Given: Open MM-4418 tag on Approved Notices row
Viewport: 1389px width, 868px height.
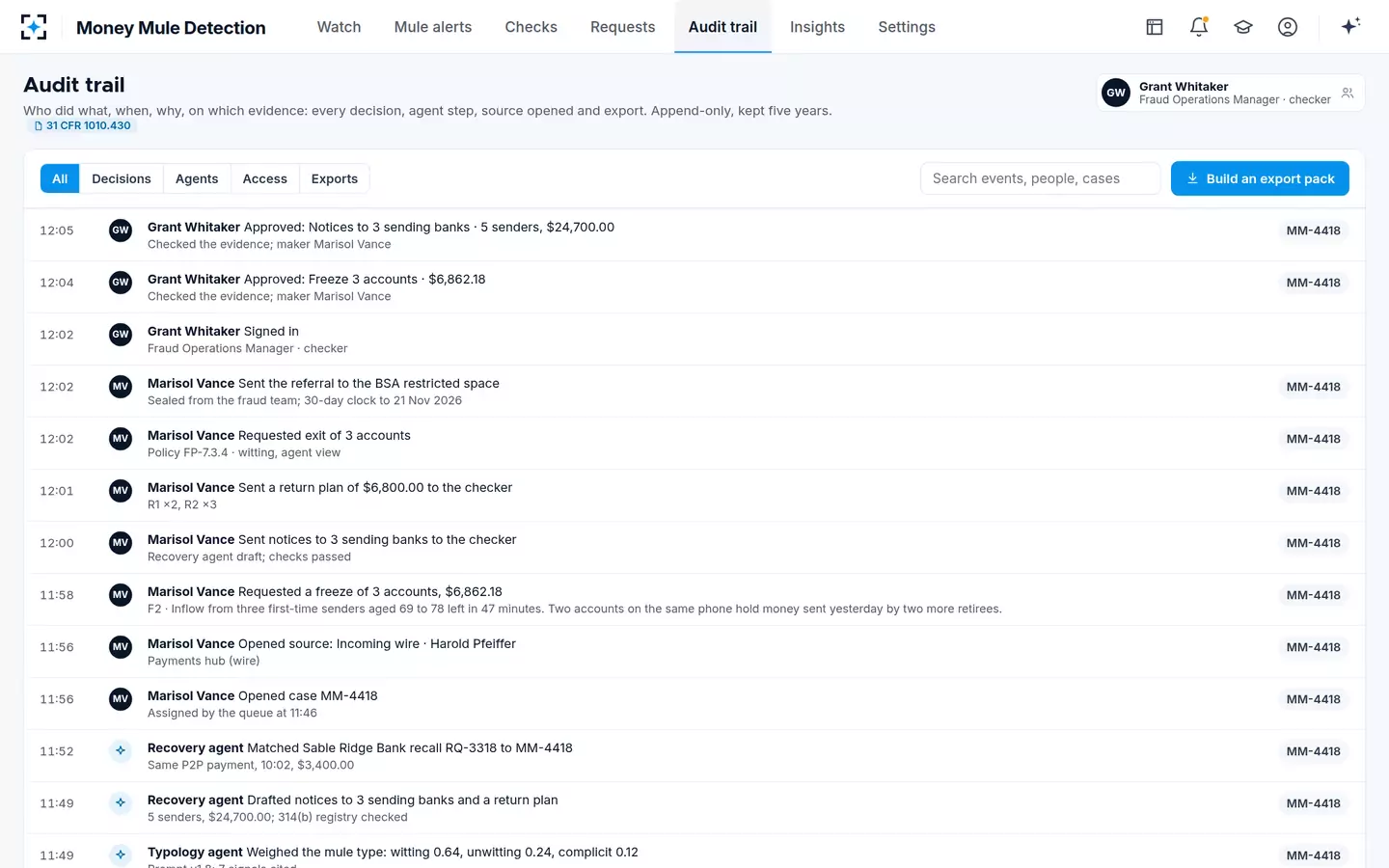Looking at the screenshot, I should (1314, 231).
